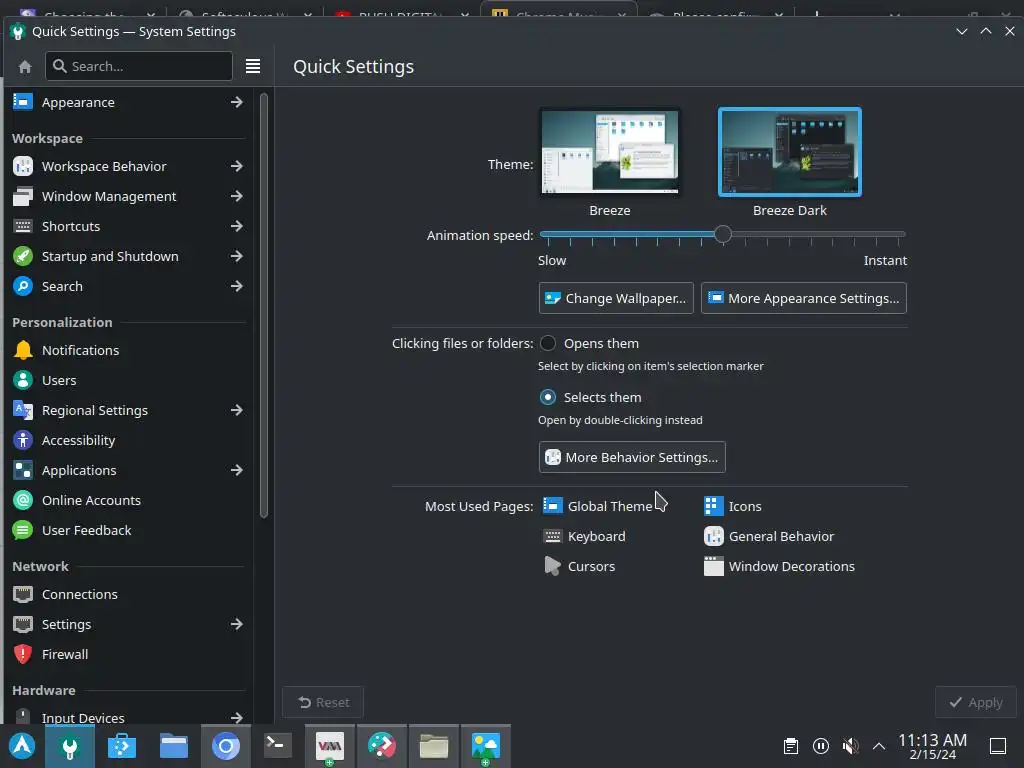
Task: Click the Cursors page icon
Action: coord(552,566)
